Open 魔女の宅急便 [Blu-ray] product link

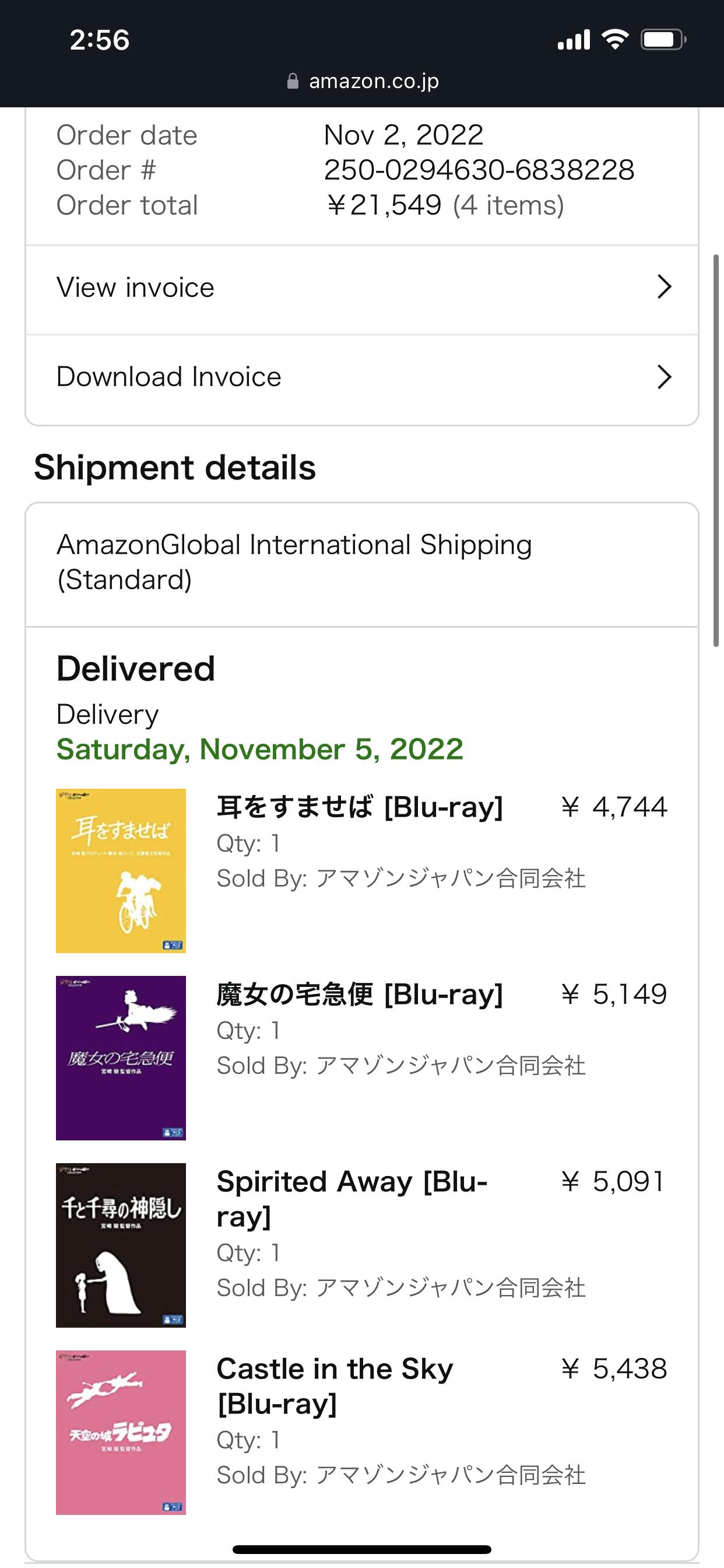[x=360, y=995]
